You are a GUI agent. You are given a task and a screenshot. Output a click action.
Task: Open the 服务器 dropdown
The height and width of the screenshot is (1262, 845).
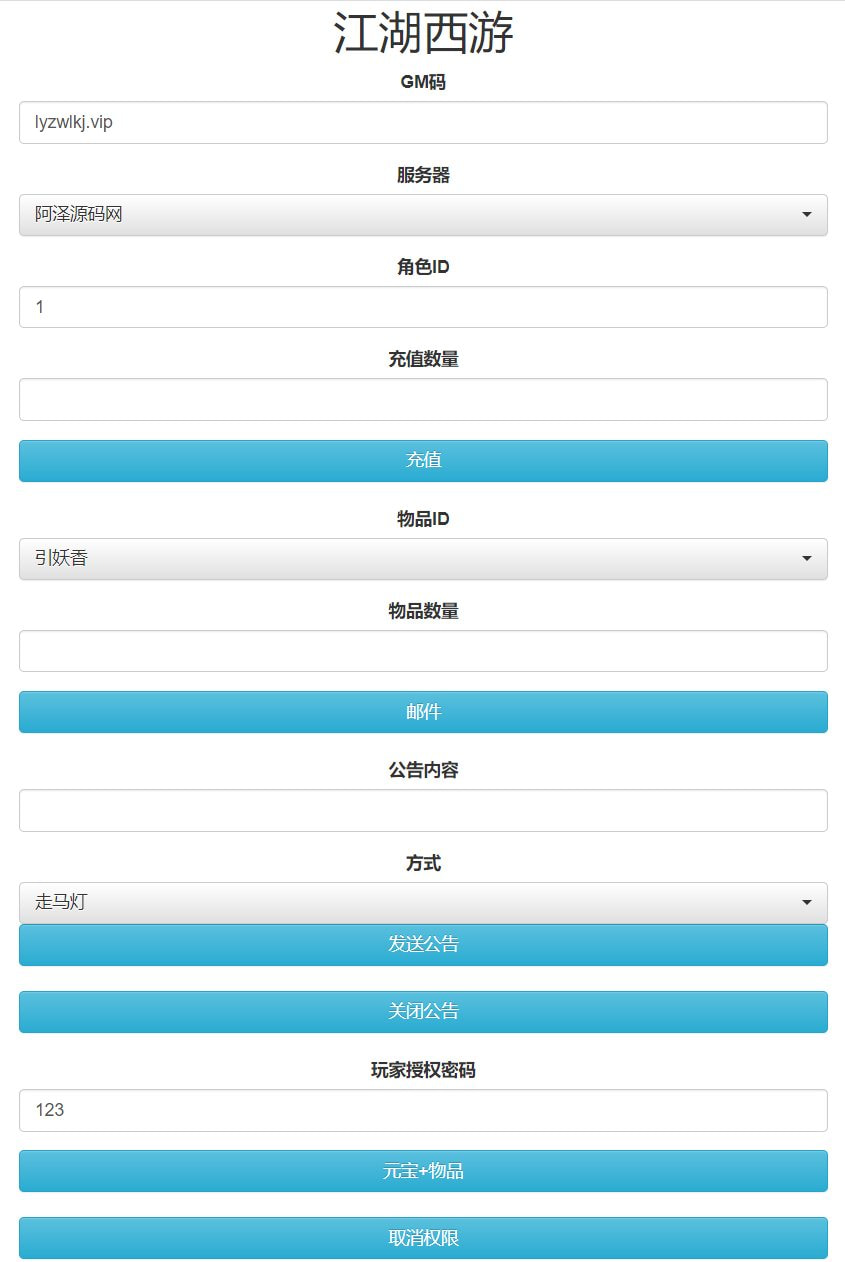pyautogui.click(x=423, y=214)
